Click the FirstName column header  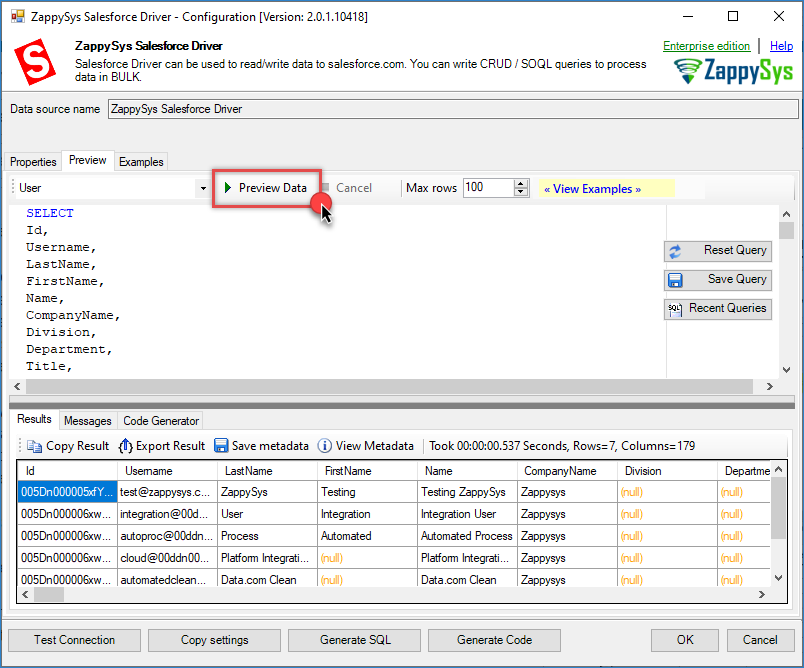pyautogui.click(x=367, y=471)
